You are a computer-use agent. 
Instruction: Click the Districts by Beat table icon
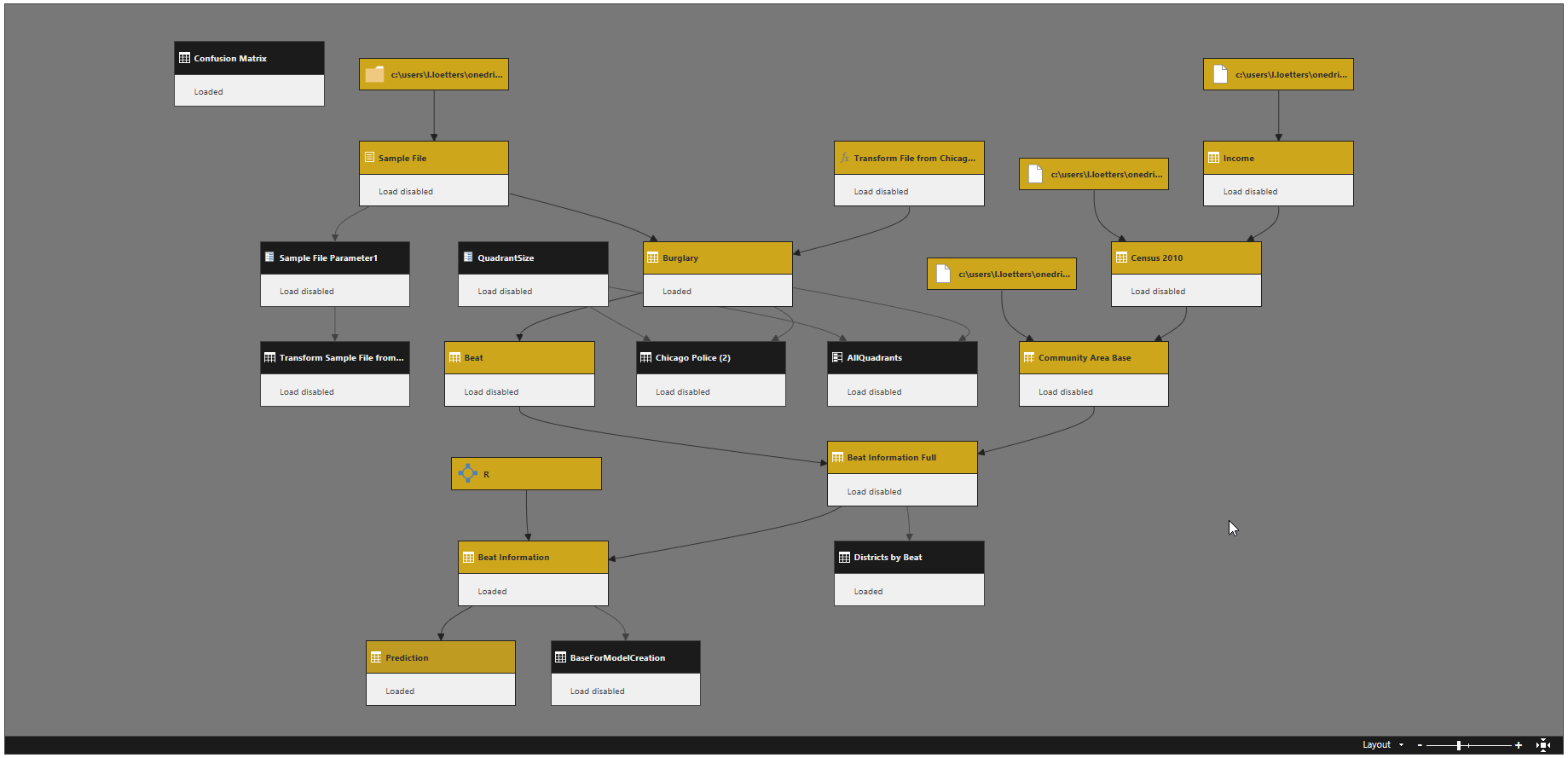(x=844, y=557)
